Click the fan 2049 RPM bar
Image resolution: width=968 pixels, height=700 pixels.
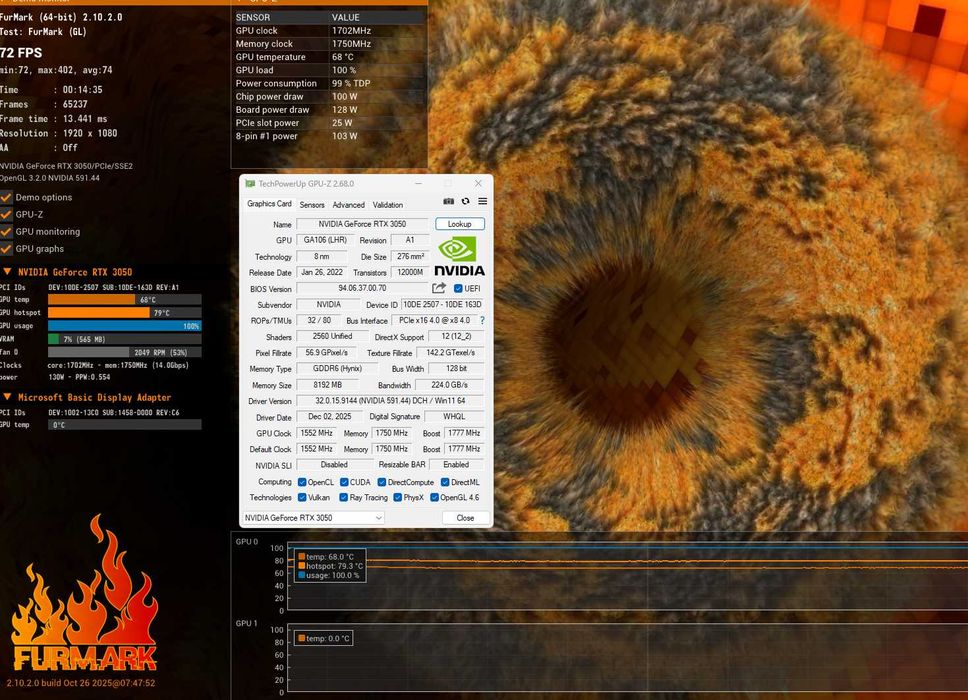125,352
